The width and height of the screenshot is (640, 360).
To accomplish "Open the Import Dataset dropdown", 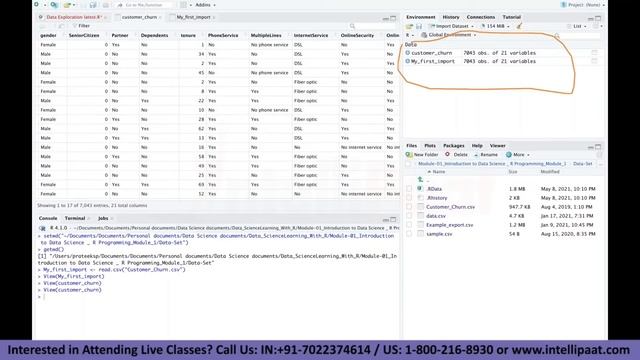I will (x=451, y=26).
